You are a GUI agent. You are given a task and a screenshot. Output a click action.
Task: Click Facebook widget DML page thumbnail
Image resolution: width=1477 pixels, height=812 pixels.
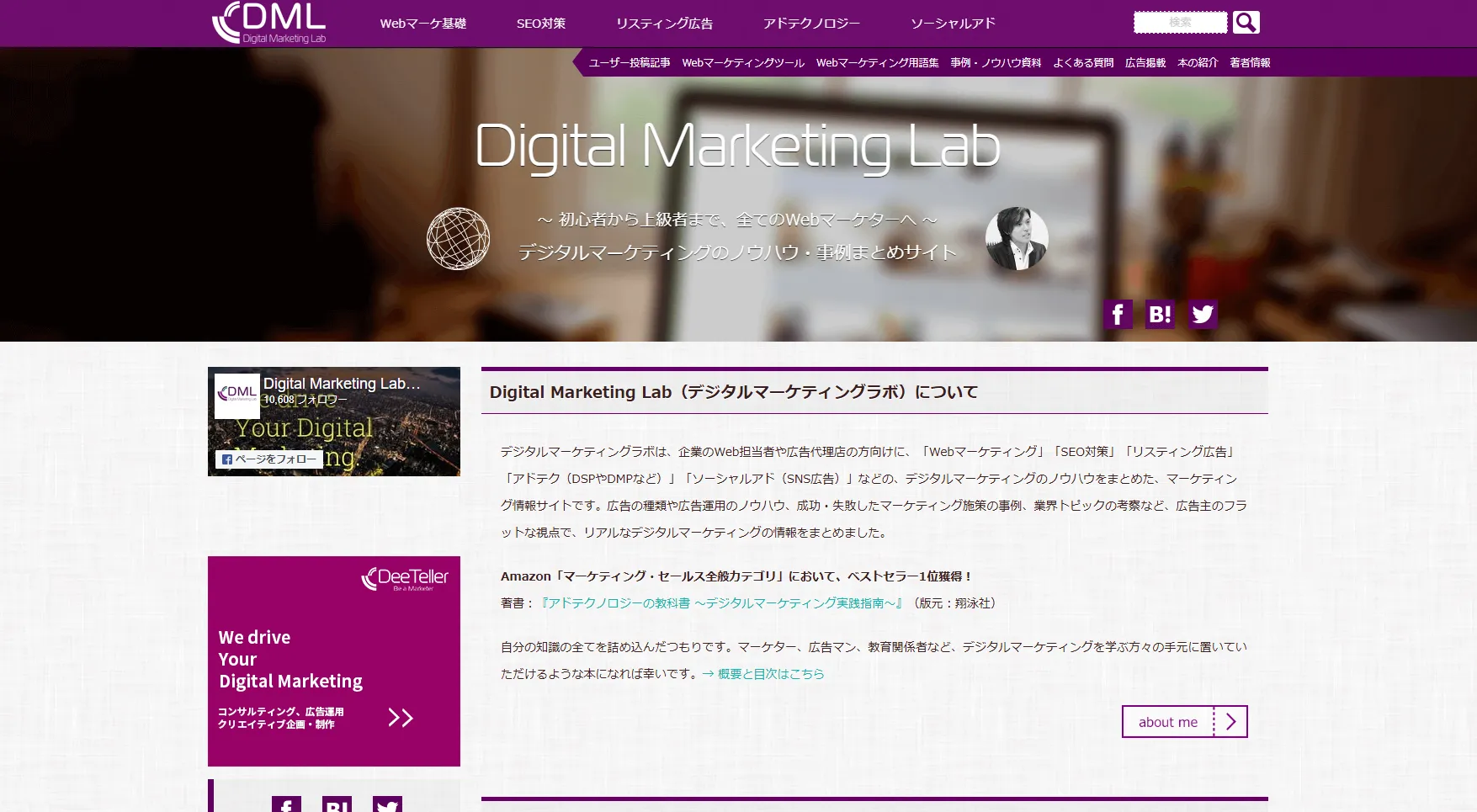[x=237, y=396]
